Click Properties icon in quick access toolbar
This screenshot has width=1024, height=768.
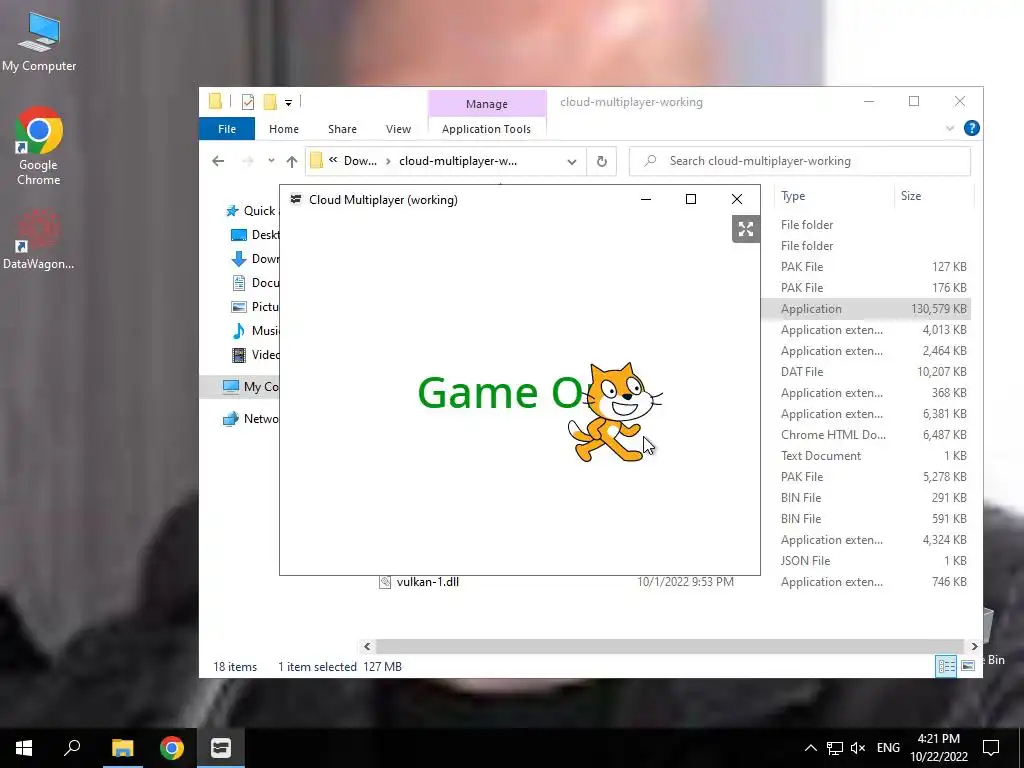(x=248, y=102)
